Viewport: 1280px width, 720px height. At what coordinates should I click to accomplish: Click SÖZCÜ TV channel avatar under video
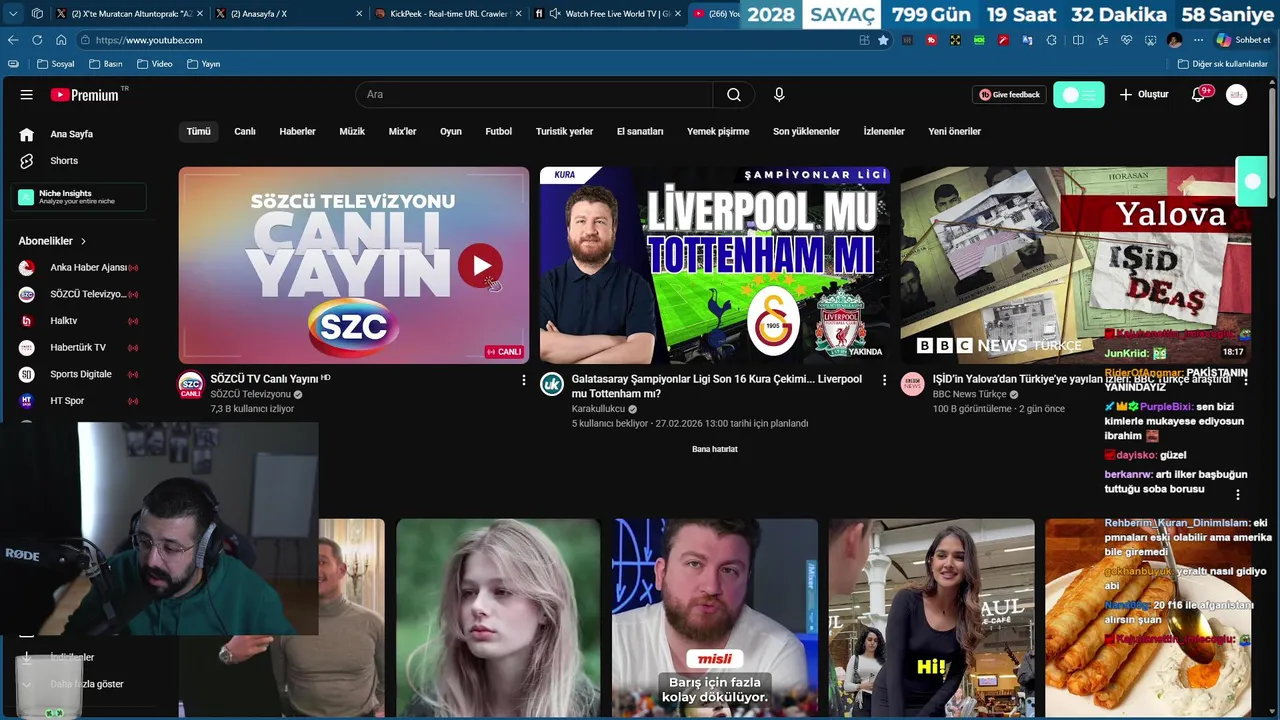(190, 385)
